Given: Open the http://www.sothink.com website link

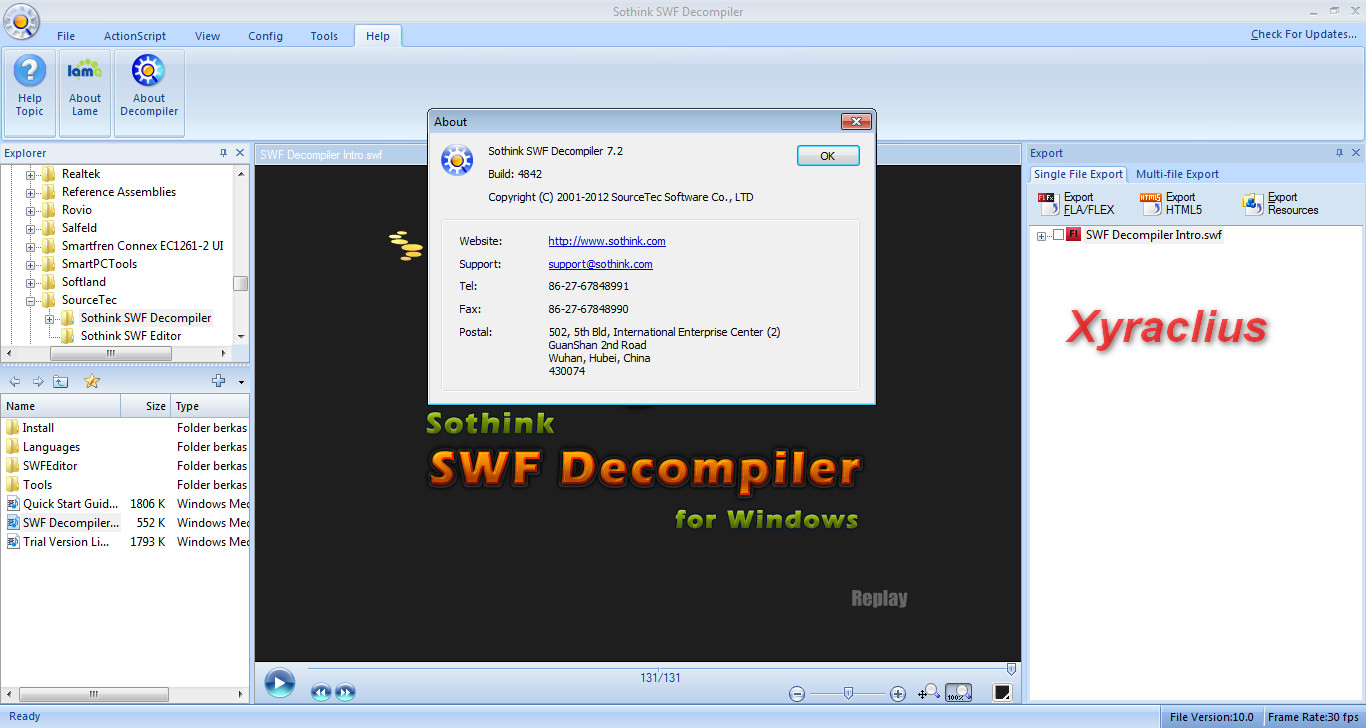Looking at the screenshot, I should (607, 241).
